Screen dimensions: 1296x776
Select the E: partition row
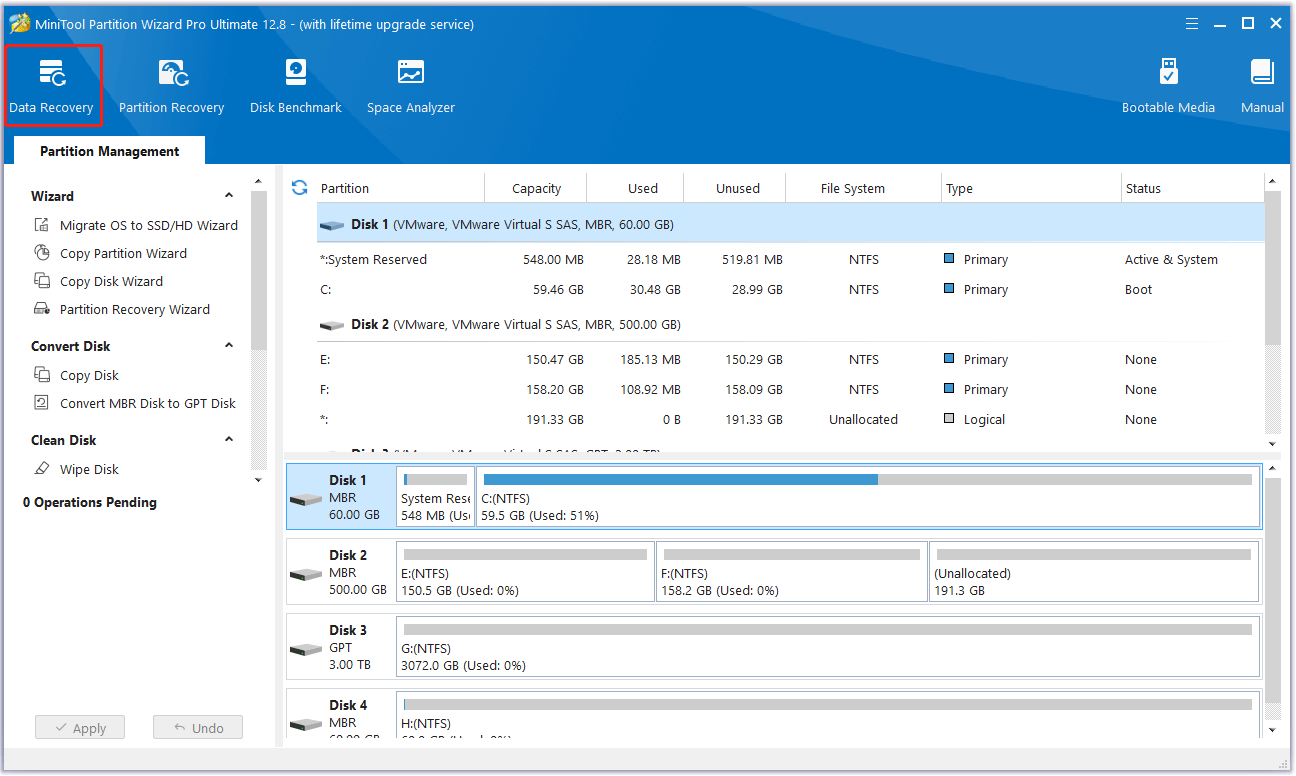[791, 359]
